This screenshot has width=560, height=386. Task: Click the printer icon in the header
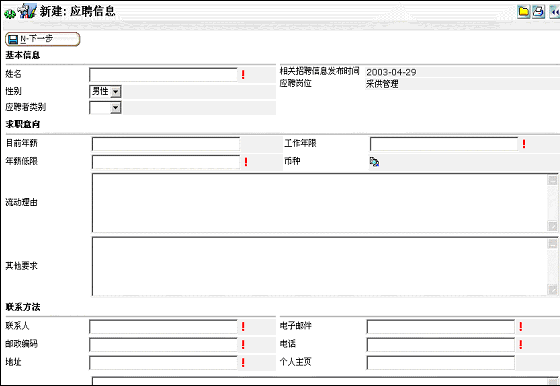[538, 11]
